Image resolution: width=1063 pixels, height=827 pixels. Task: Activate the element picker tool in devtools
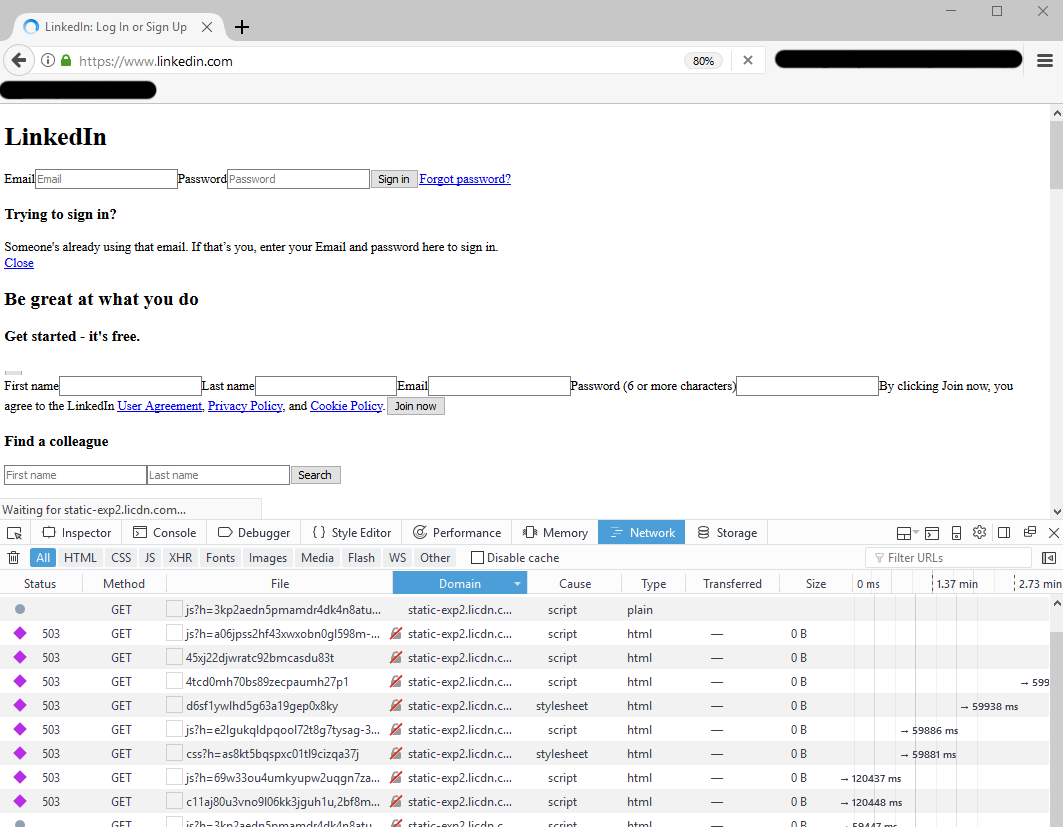click(x=14, y=533)
